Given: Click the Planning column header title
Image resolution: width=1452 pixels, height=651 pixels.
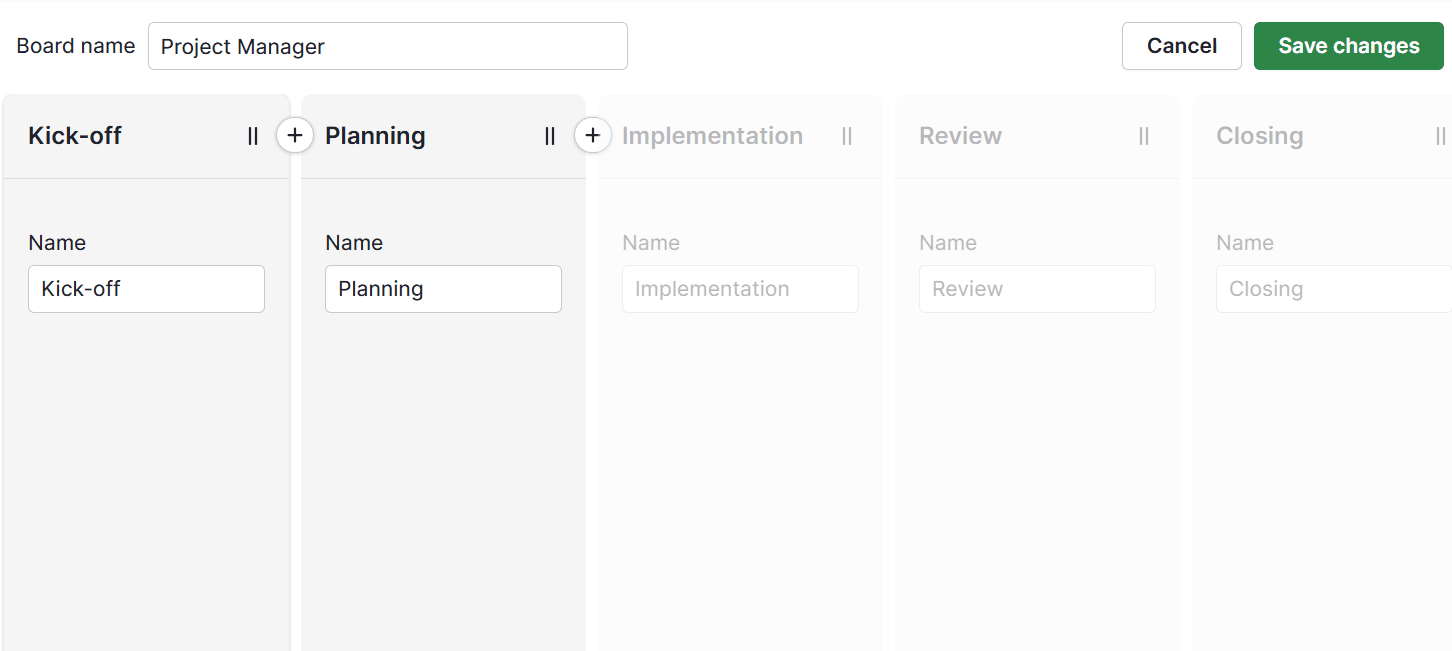Looking at the screenshot, I should [x=375, y=136].
